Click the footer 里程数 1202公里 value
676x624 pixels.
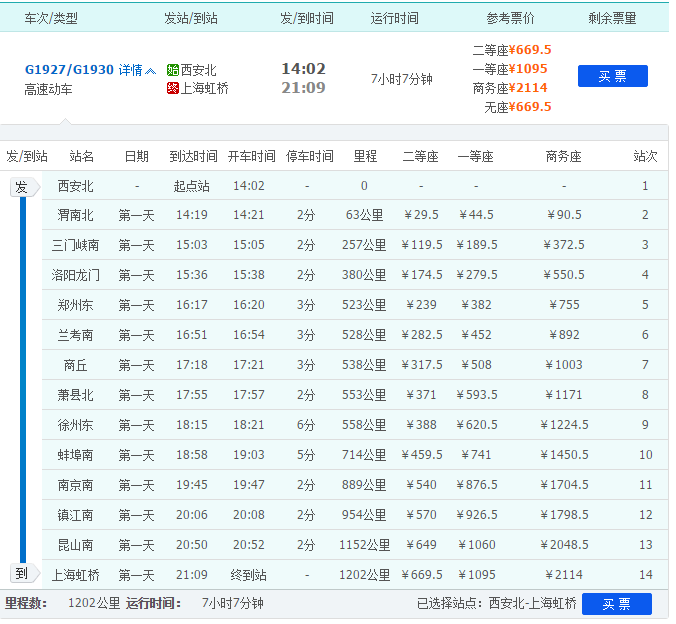[x=94, y=603]
